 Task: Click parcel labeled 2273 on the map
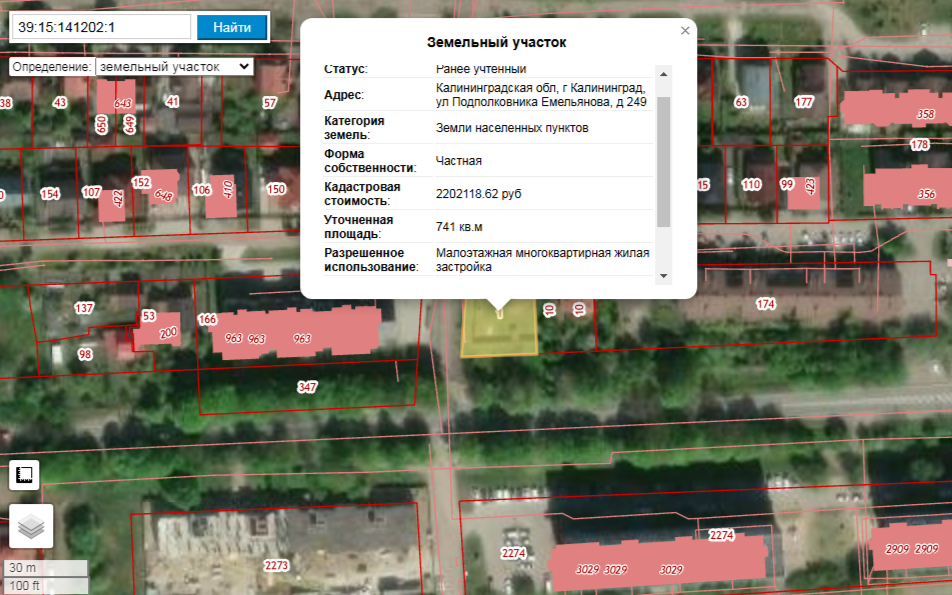coord(277,565)
